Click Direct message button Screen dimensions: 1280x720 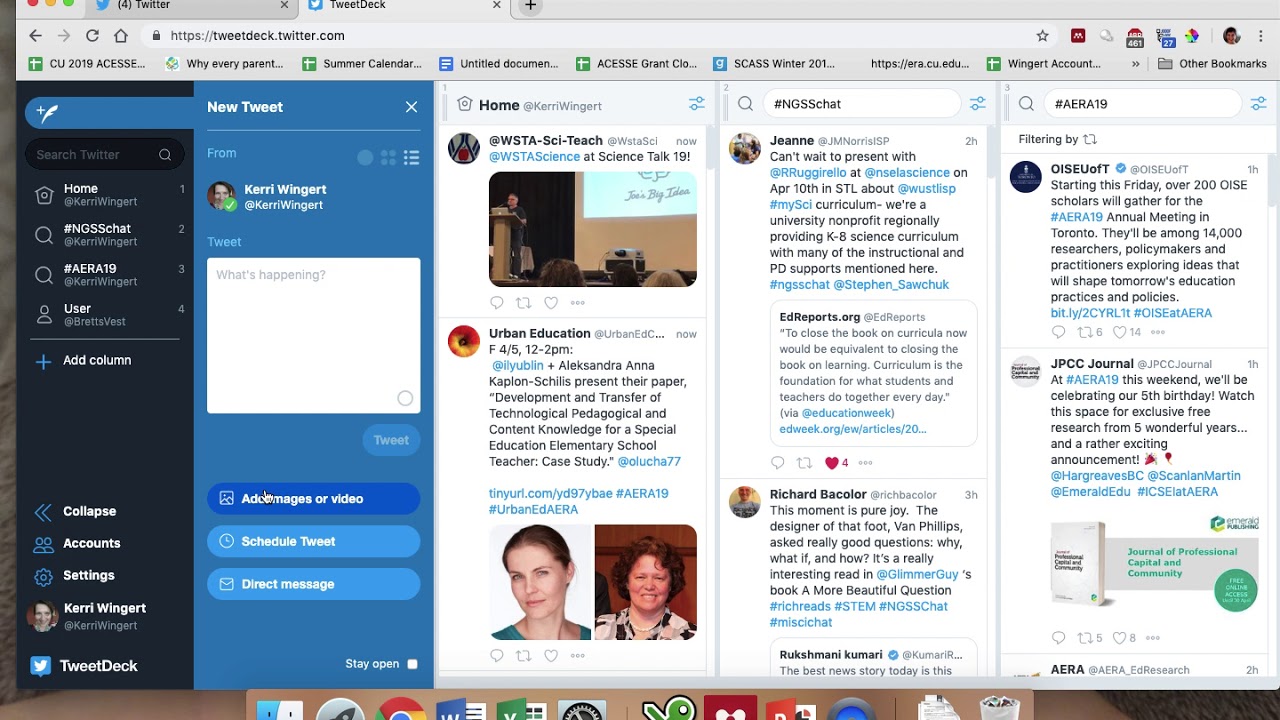(313, 585)
